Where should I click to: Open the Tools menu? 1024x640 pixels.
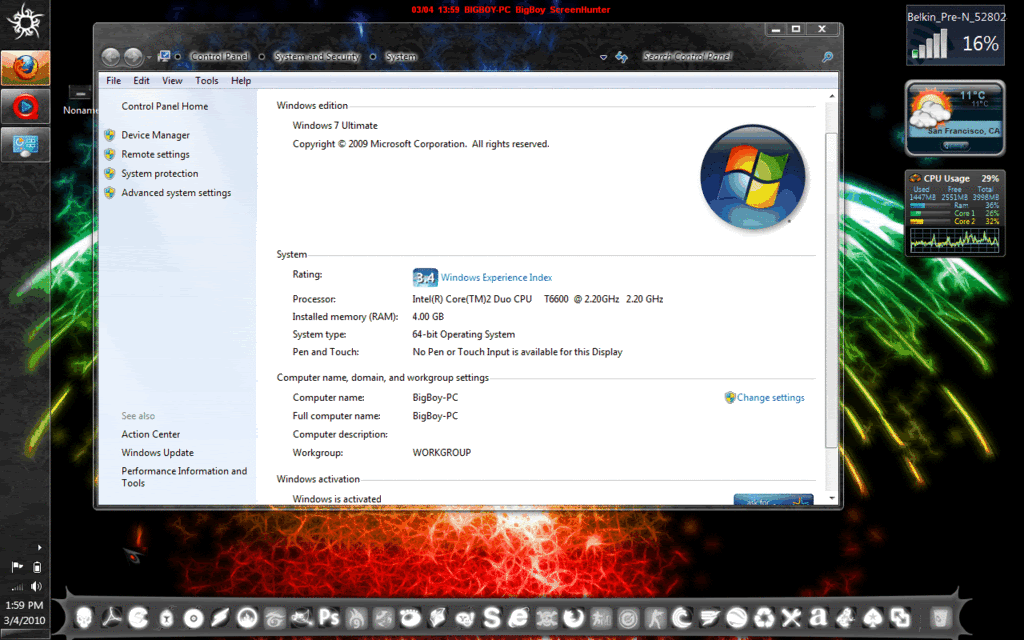pyautogui.click(x=206, y=80)
